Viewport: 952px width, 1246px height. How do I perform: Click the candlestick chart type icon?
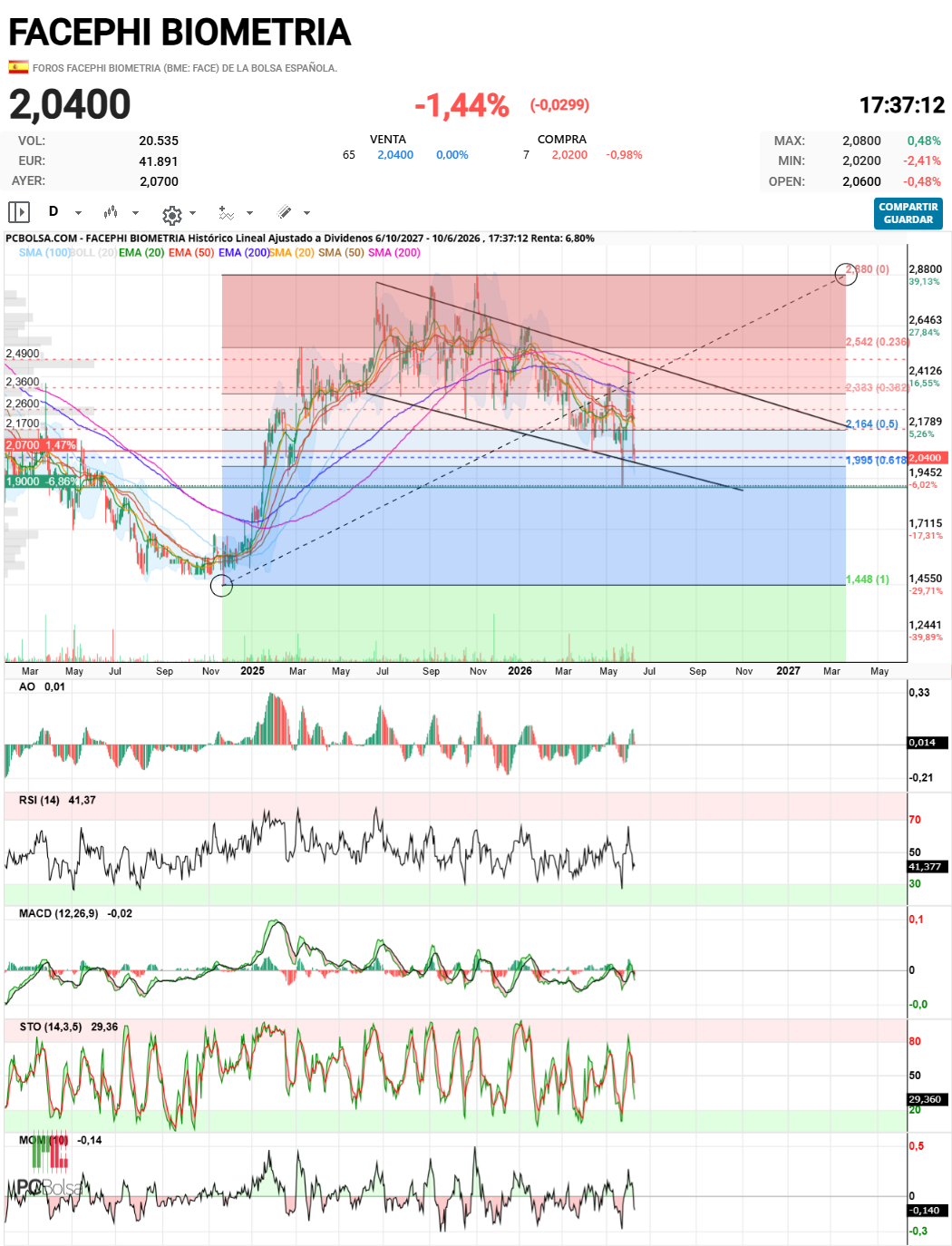[111, 212]
